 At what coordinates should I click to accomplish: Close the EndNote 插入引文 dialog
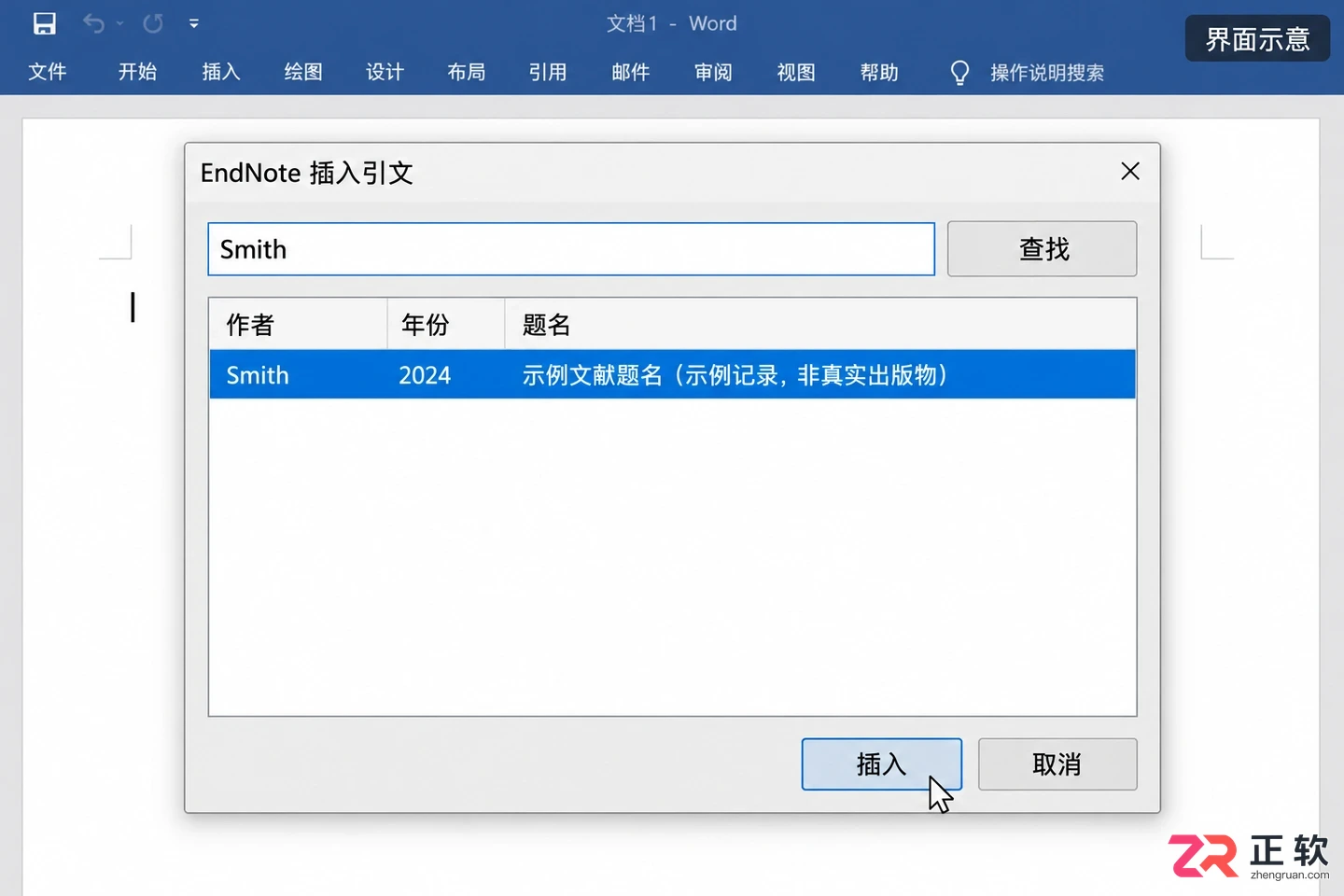point(1130,172)
